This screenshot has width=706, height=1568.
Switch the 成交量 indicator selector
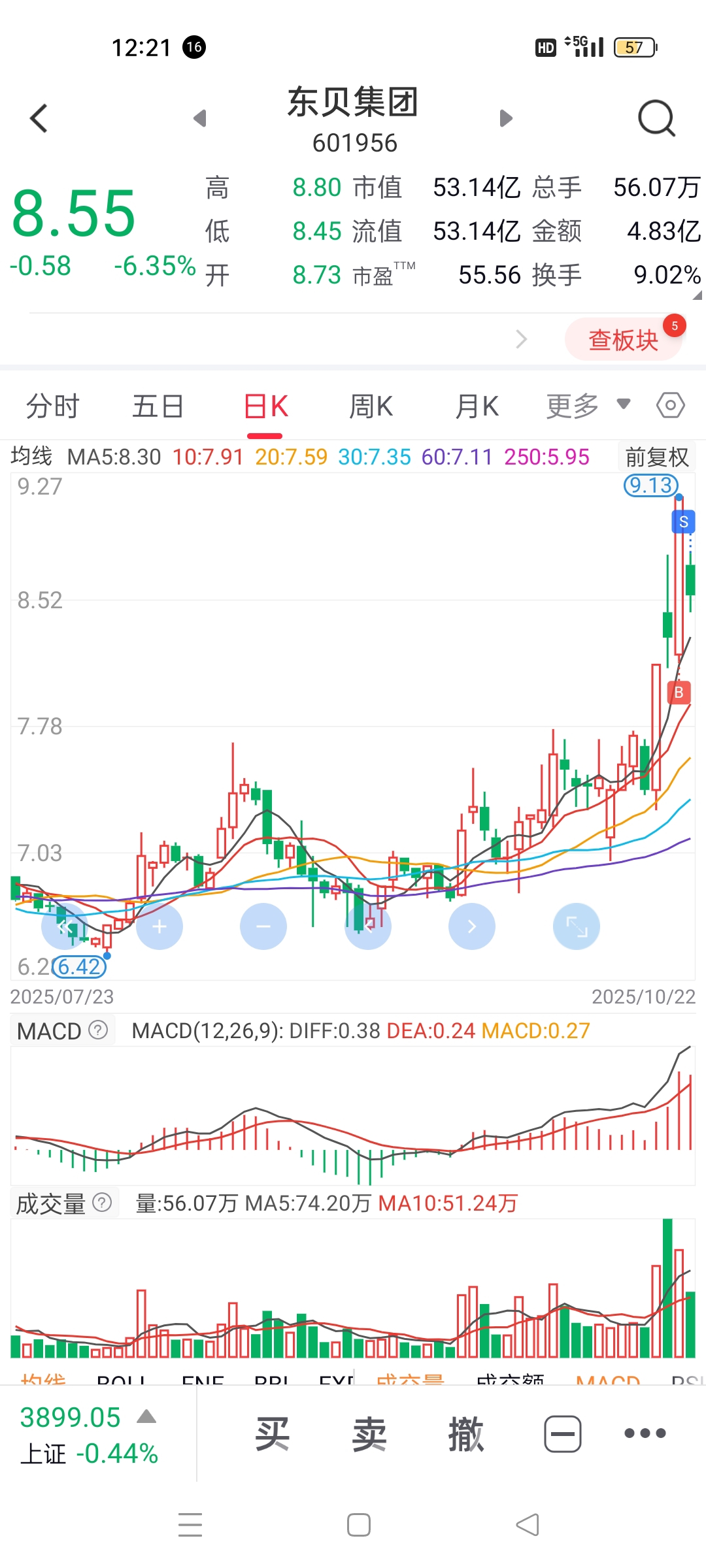(x=64, y=1203)
